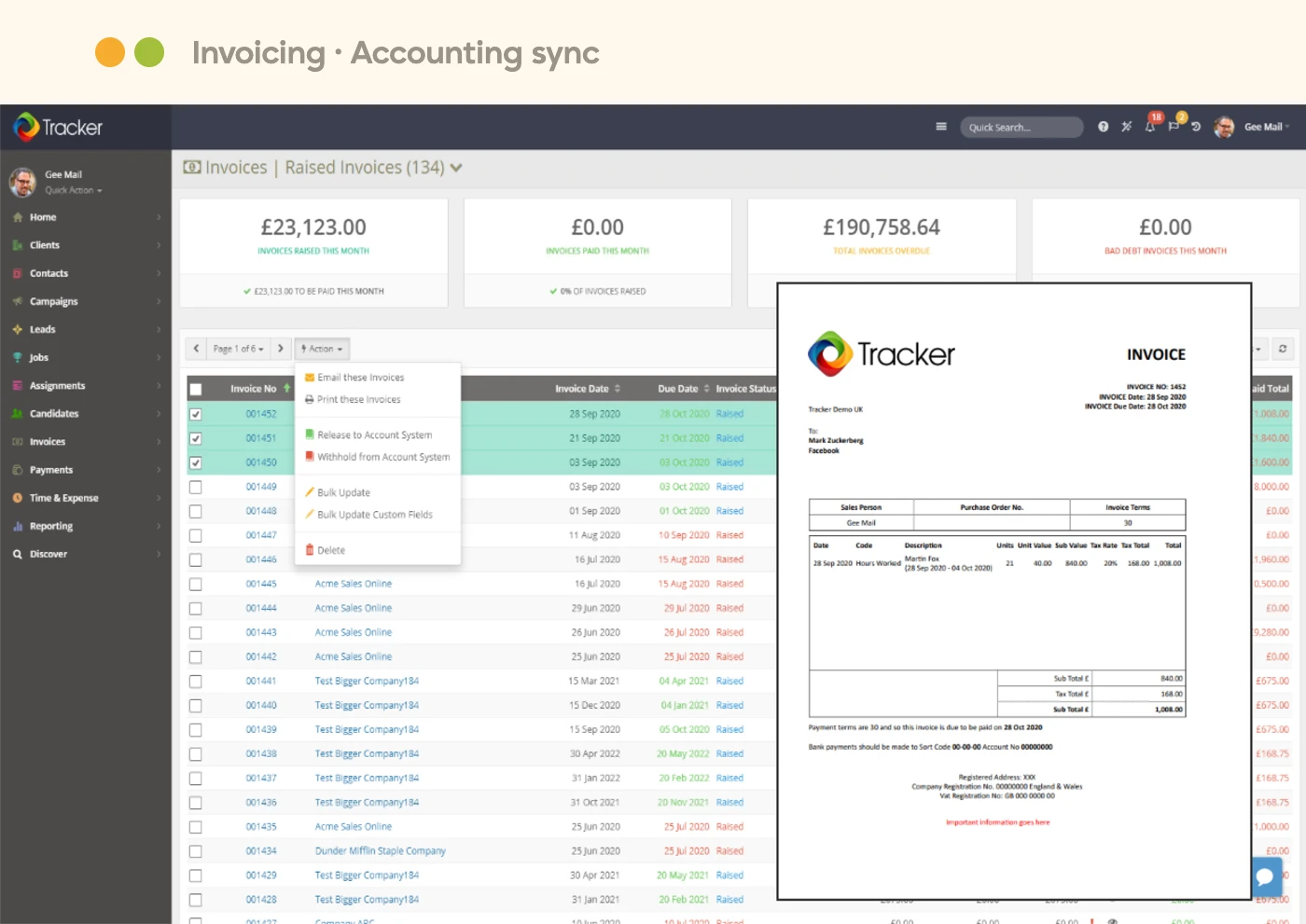Choose Bulk Update Custom Fields
The image size is (1306, 924).
point(375,515)
